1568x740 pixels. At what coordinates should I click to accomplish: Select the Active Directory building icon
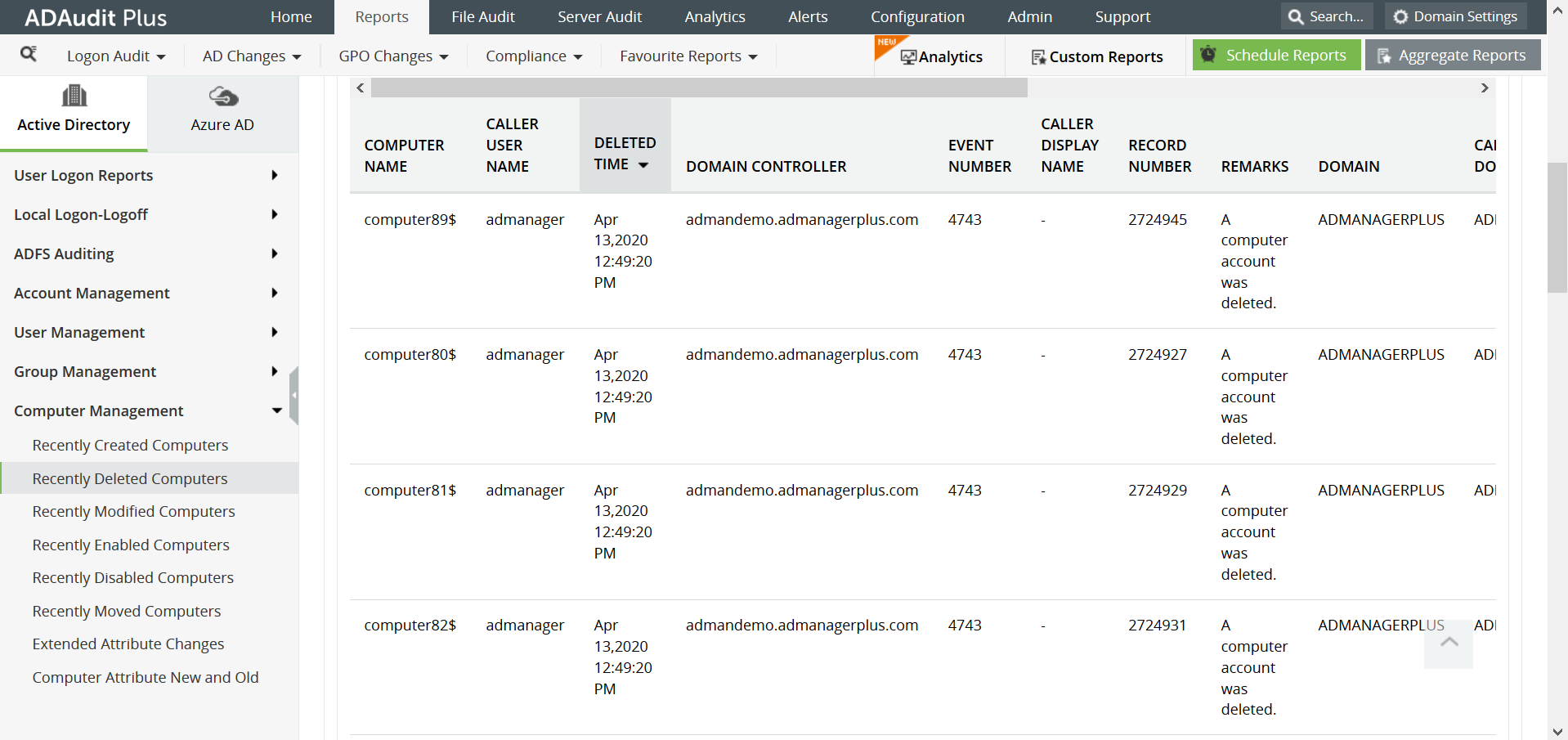[74, 95]
